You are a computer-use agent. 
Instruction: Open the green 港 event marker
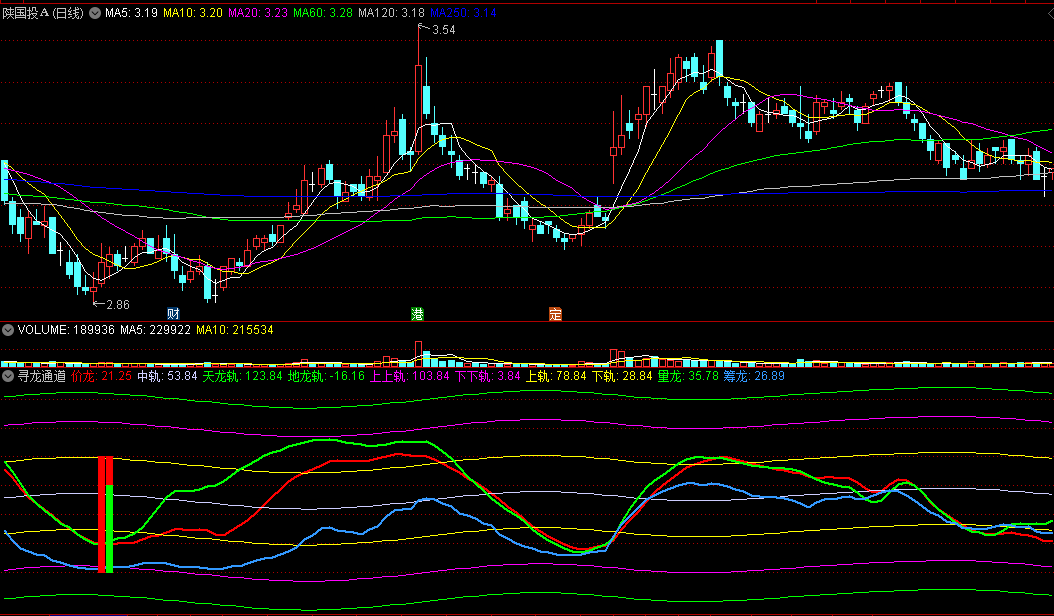[417, 313]
